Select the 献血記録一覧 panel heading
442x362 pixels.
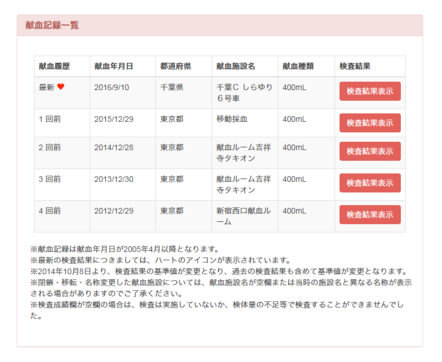[52, 25]
